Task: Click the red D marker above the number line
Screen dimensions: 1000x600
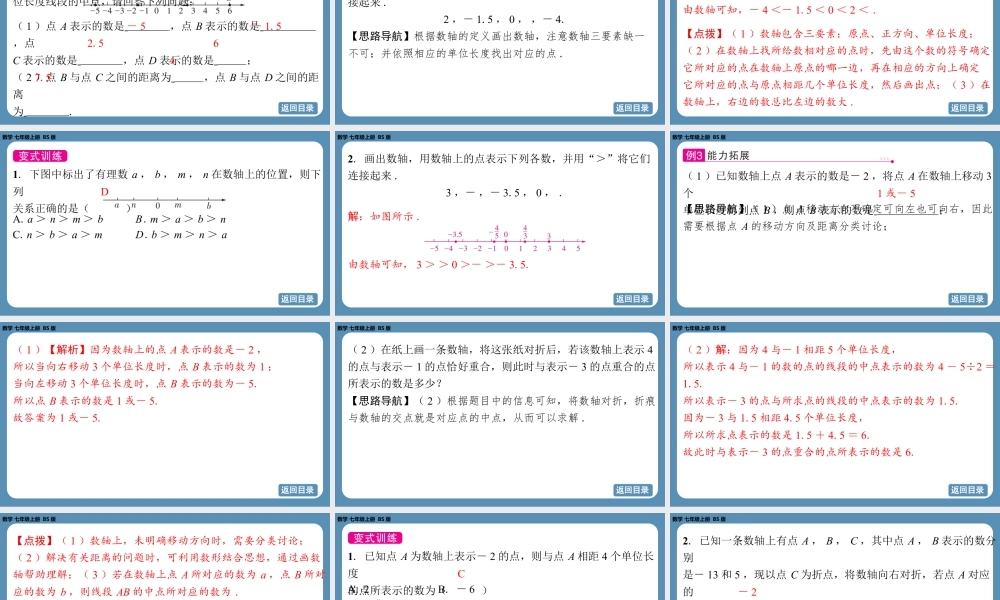Action: 104,191
